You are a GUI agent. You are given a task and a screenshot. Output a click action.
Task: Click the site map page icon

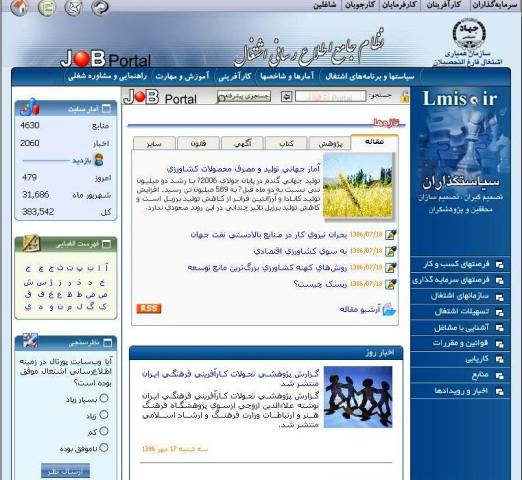[47, 8]
